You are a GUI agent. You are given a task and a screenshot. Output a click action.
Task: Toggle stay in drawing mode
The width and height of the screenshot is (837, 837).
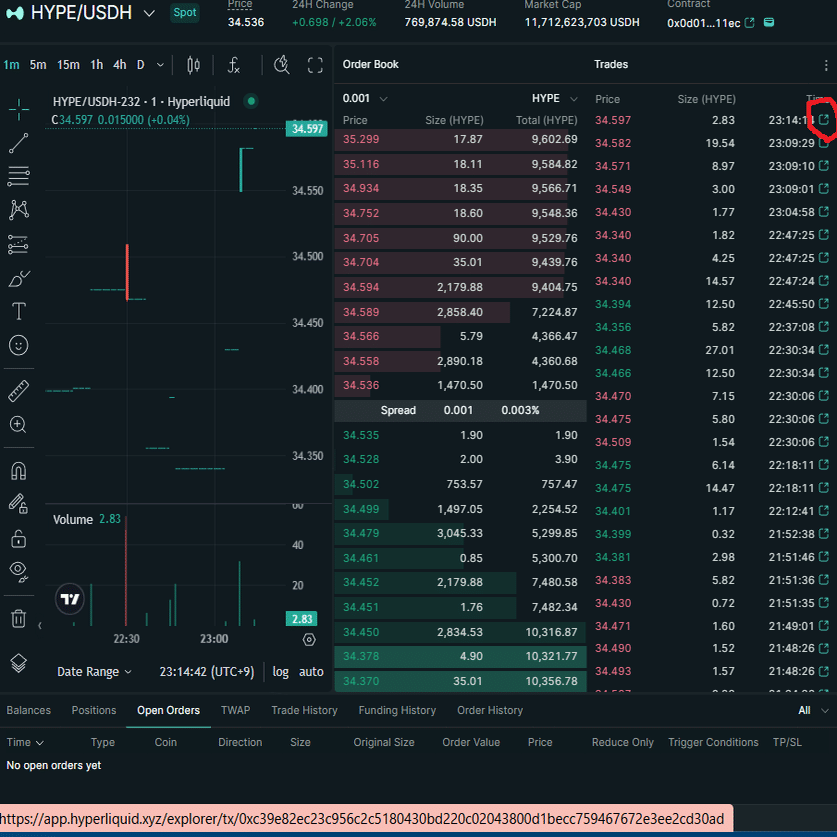19,504
